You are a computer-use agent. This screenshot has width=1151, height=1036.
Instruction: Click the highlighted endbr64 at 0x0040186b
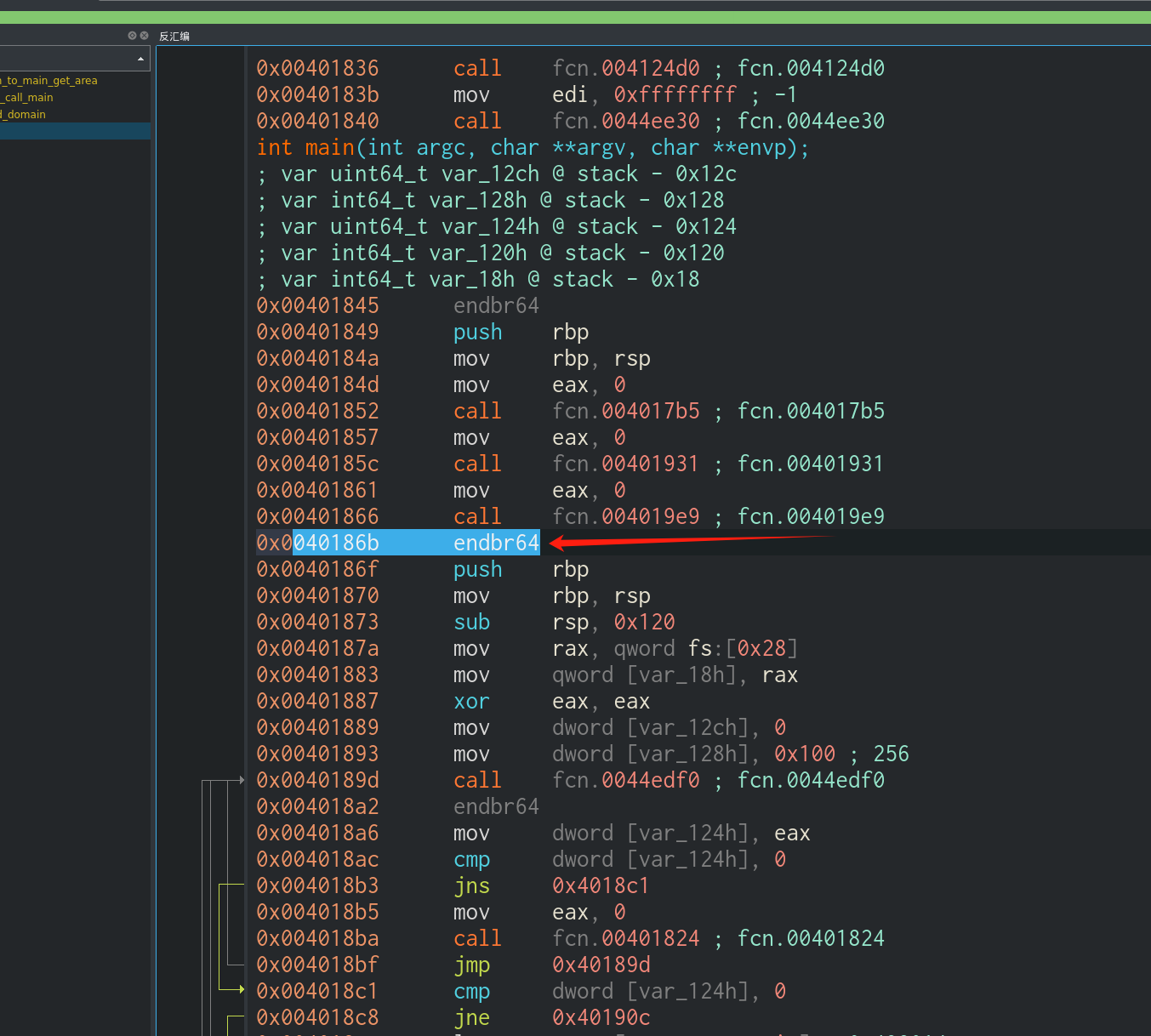click(497, 543)
